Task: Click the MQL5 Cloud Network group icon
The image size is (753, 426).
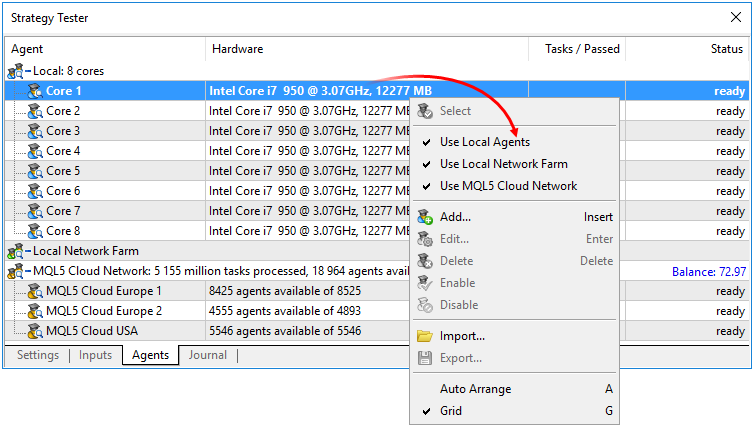Action: point(15,271)
